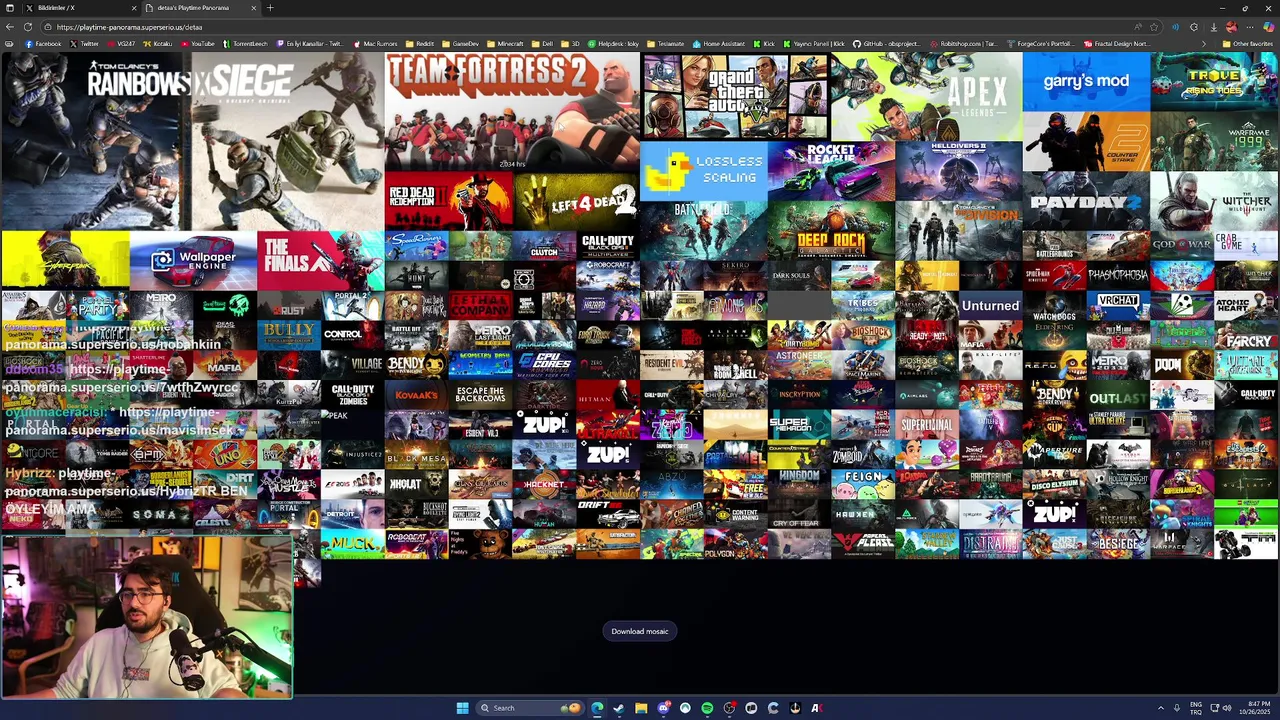The image size is (1280, 720).
Task: Open the Feign tile
Action: (x=863, y=485)
